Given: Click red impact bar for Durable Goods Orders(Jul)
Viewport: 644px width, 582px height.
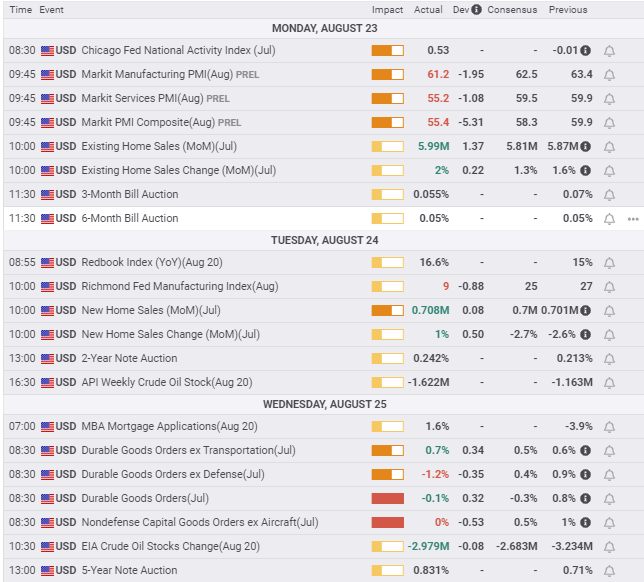Looking at the screenshot, I should (x=387, y=498).
